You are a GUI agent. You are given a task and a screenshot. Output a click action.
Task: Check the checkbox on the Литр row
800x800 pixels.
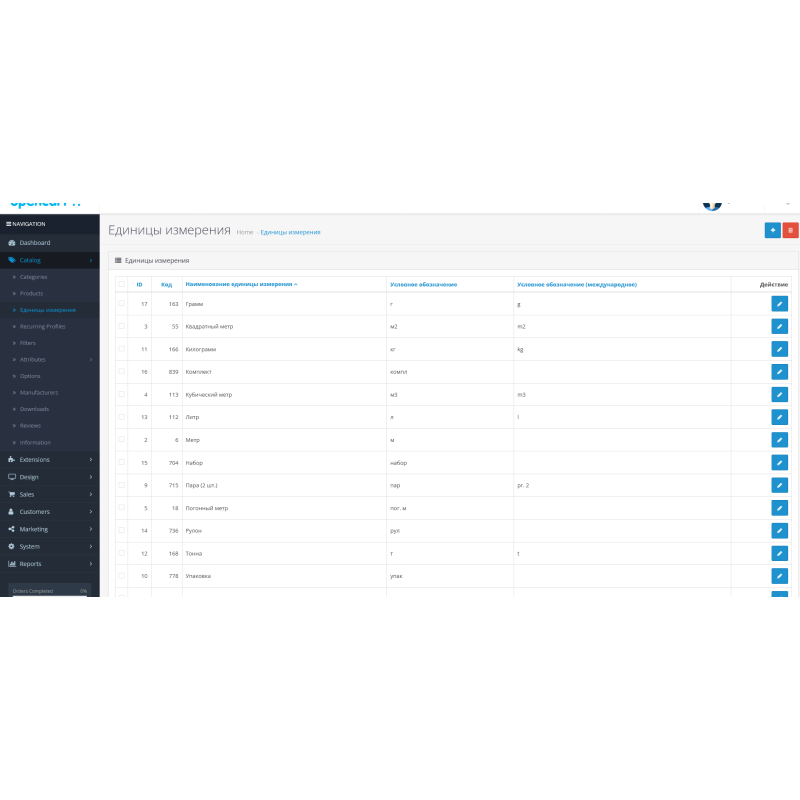pyautogui.click(x=123, y=417)
